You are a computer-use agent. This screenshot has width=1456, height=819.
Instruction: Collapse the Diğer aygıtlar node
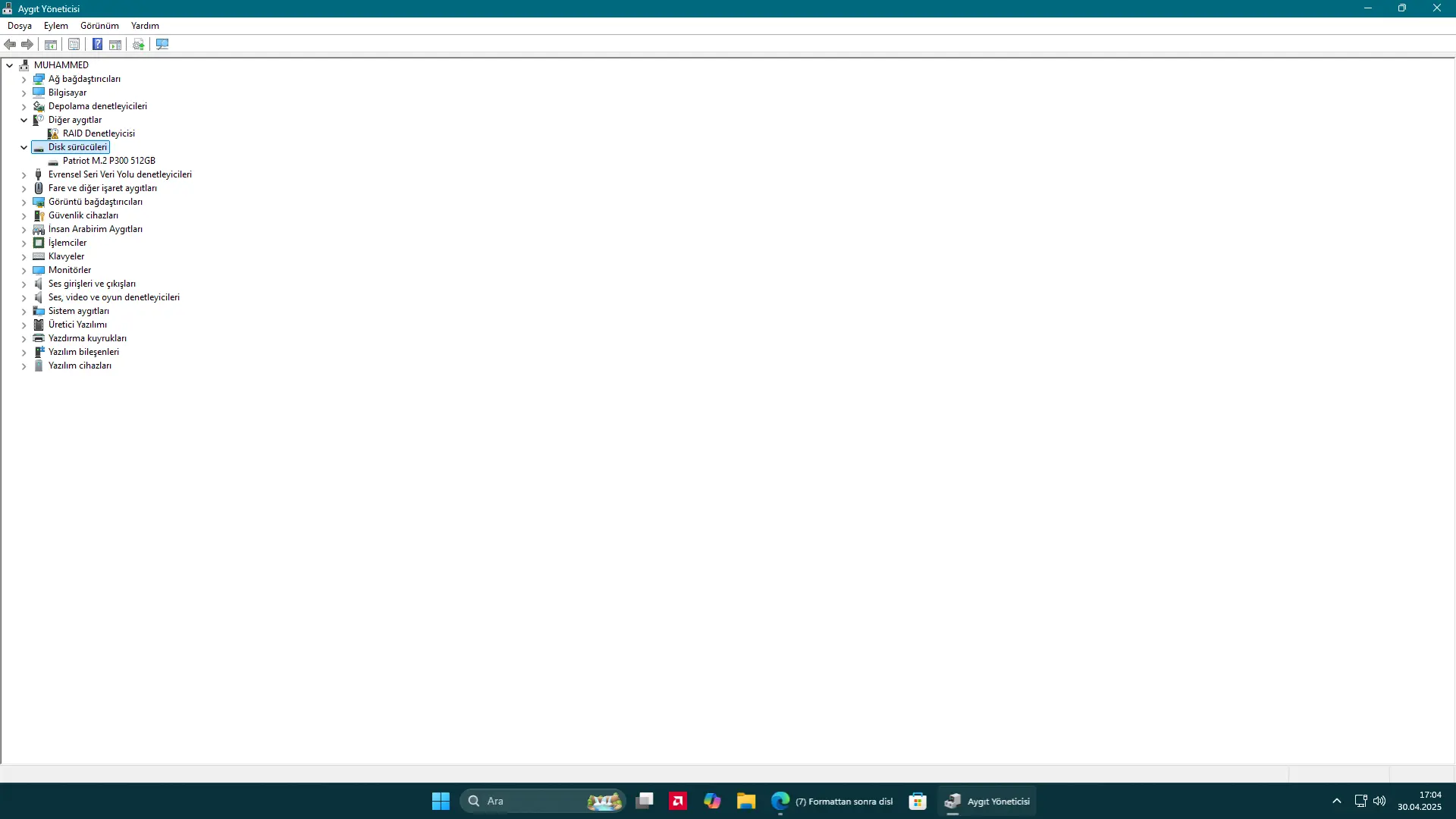(24, 120)
